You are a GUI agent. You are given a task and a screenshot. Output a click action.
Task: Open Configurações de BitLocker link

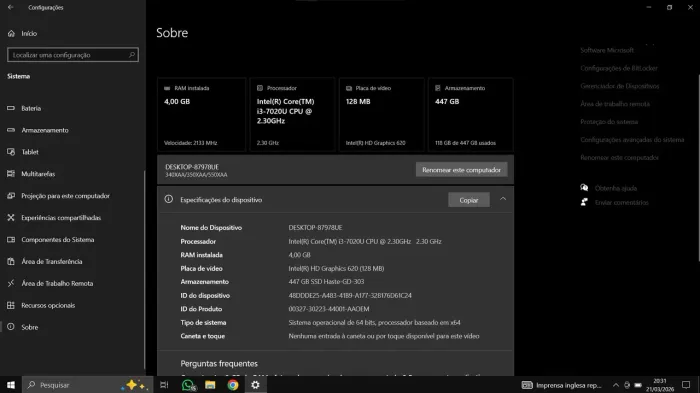click(619, 68)
